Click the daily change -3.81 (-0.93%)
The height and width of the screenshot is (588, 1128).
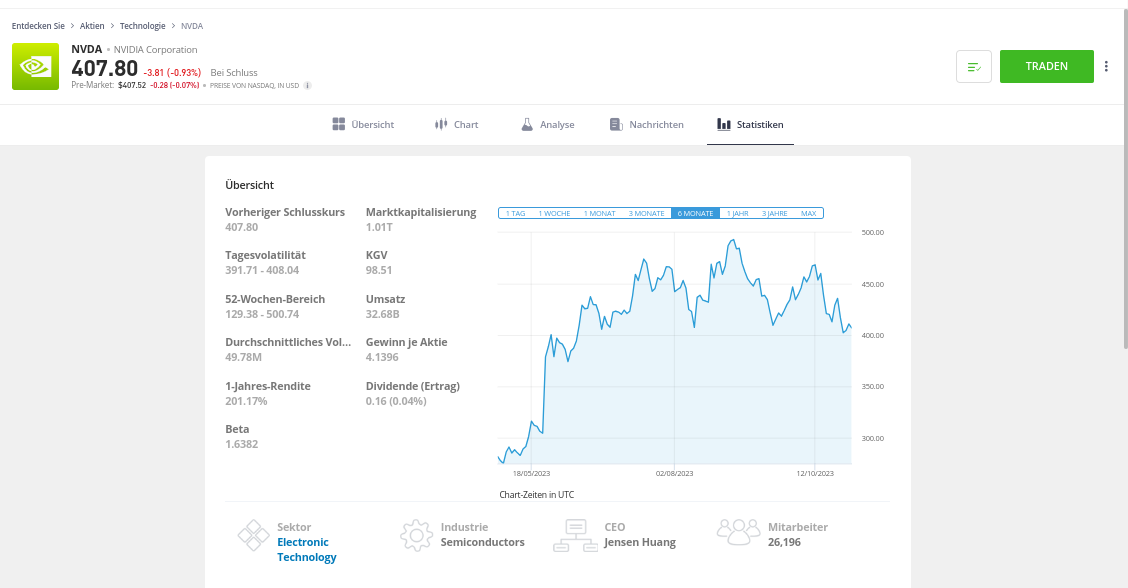point(172,73)
